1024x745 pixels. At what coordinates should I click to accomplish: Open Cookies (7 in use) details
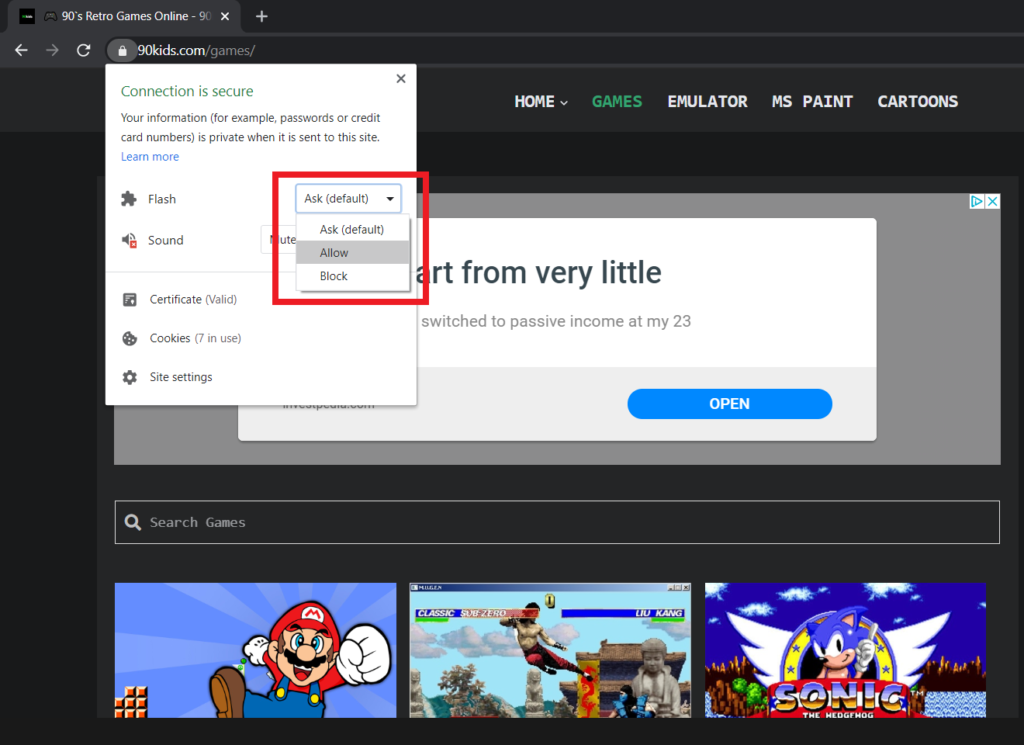point(195,338)
